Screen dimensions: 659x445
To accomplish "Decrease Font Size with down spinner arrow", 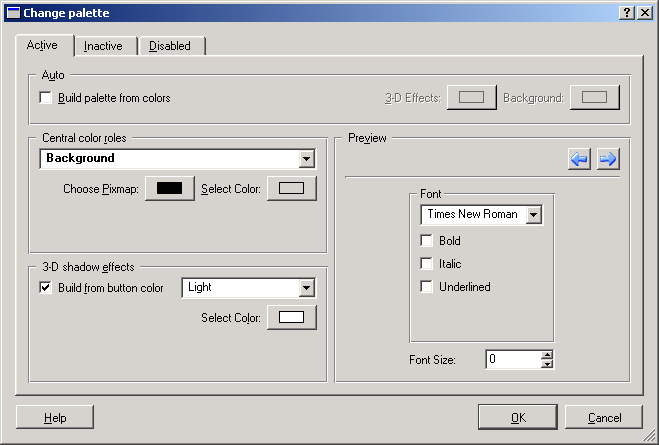I will point(546,364).
